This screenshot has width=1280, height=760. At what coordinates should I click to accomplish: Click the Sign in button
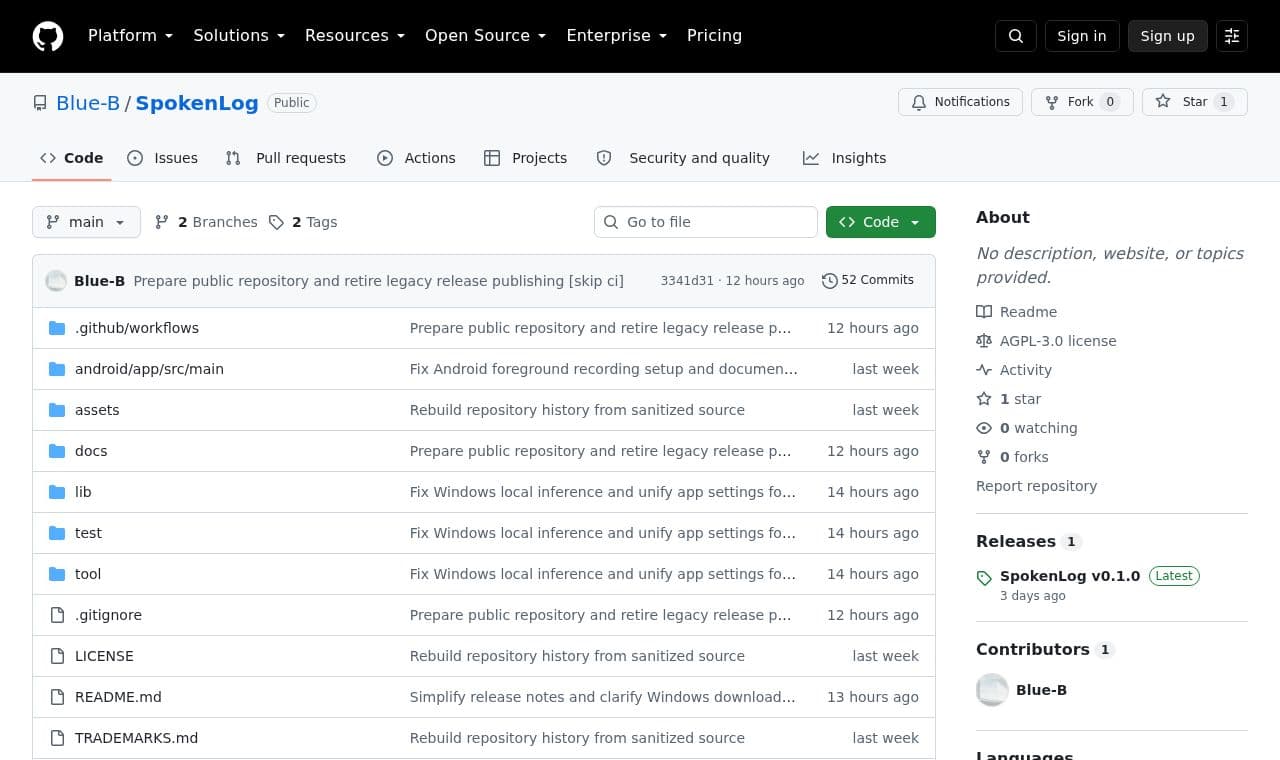(1082, 36)
